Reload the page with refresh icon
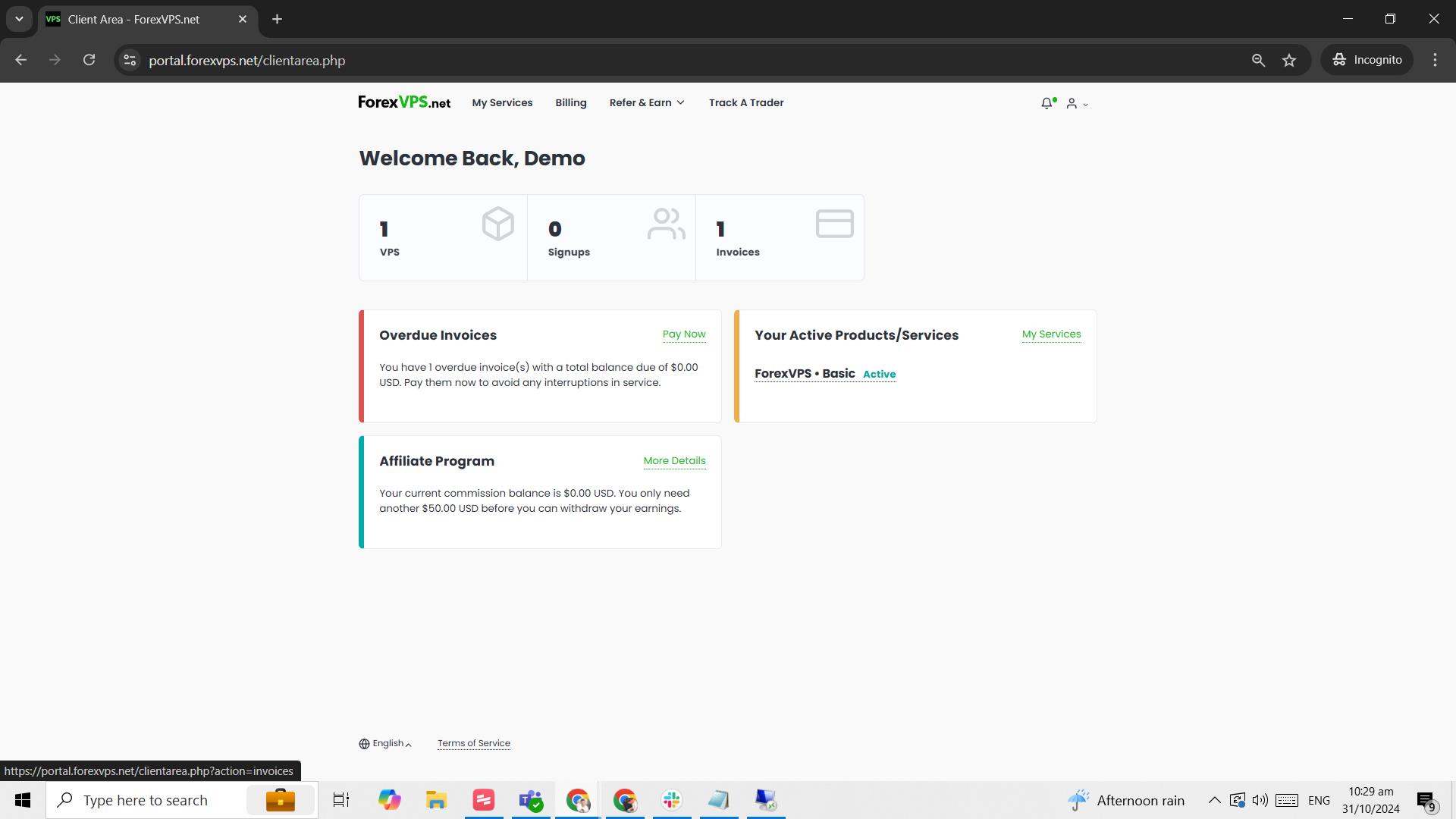Screen dimensions: 1456x819 coord(89,60)
